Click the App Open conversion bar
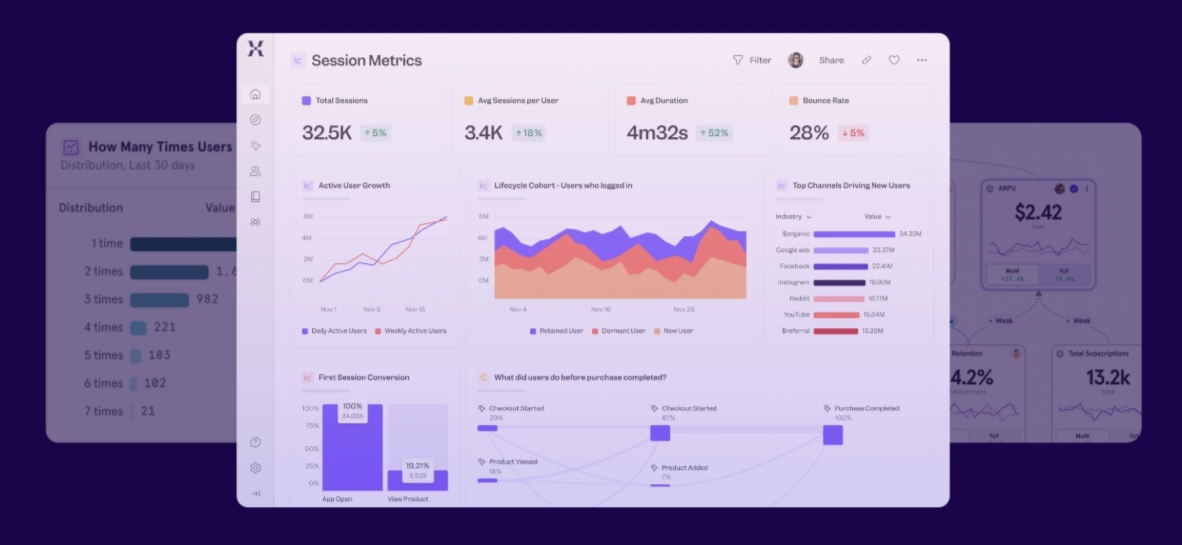This screenshot has width=1182, height=545. (353, 448)
